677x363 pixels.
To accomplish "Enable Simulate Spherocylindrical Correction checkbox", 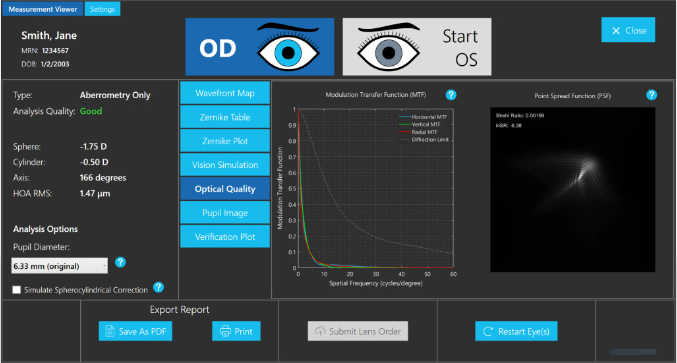I will click(16, 290).
